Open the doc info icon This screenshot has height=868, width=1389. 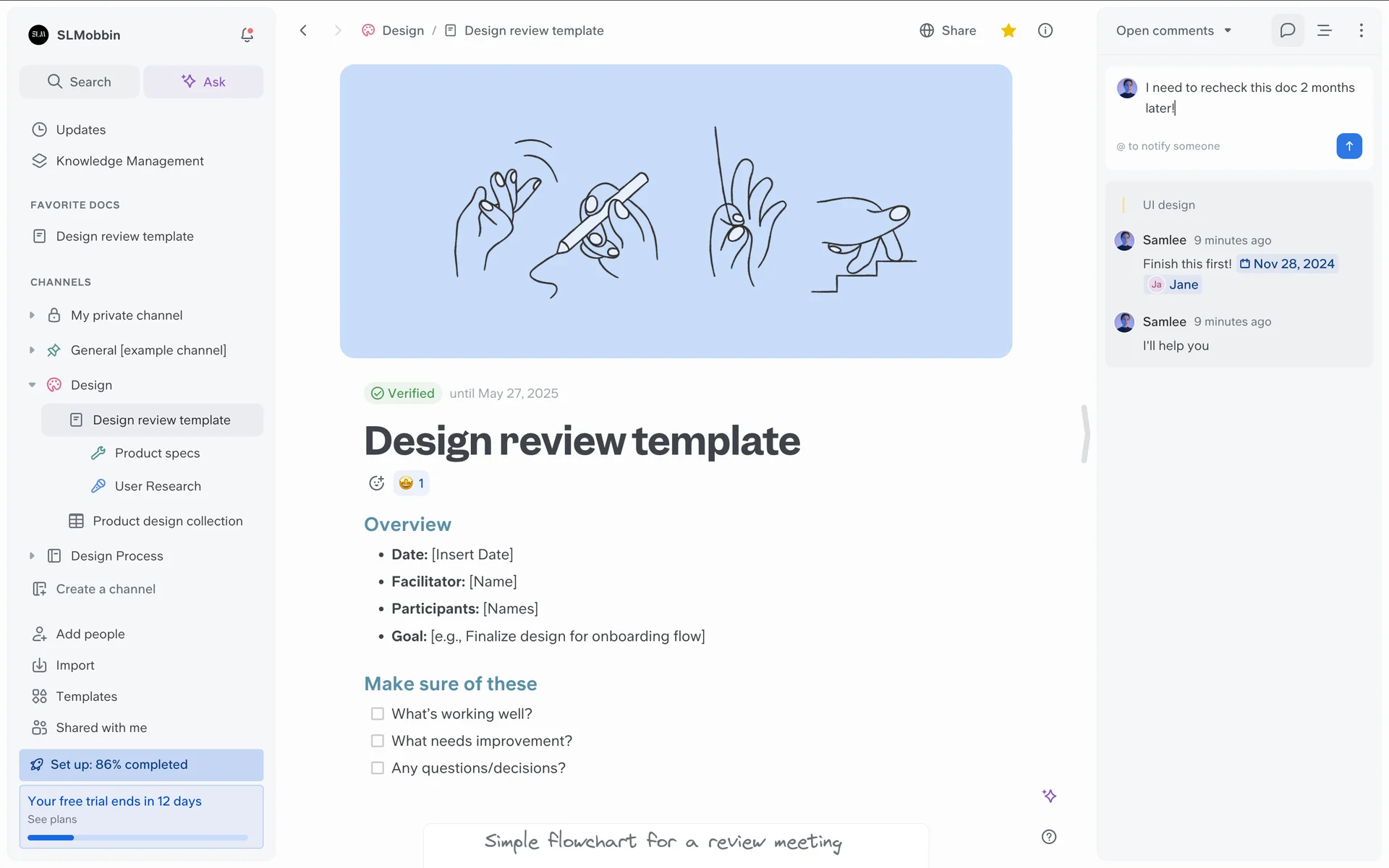coord(1045,30)
